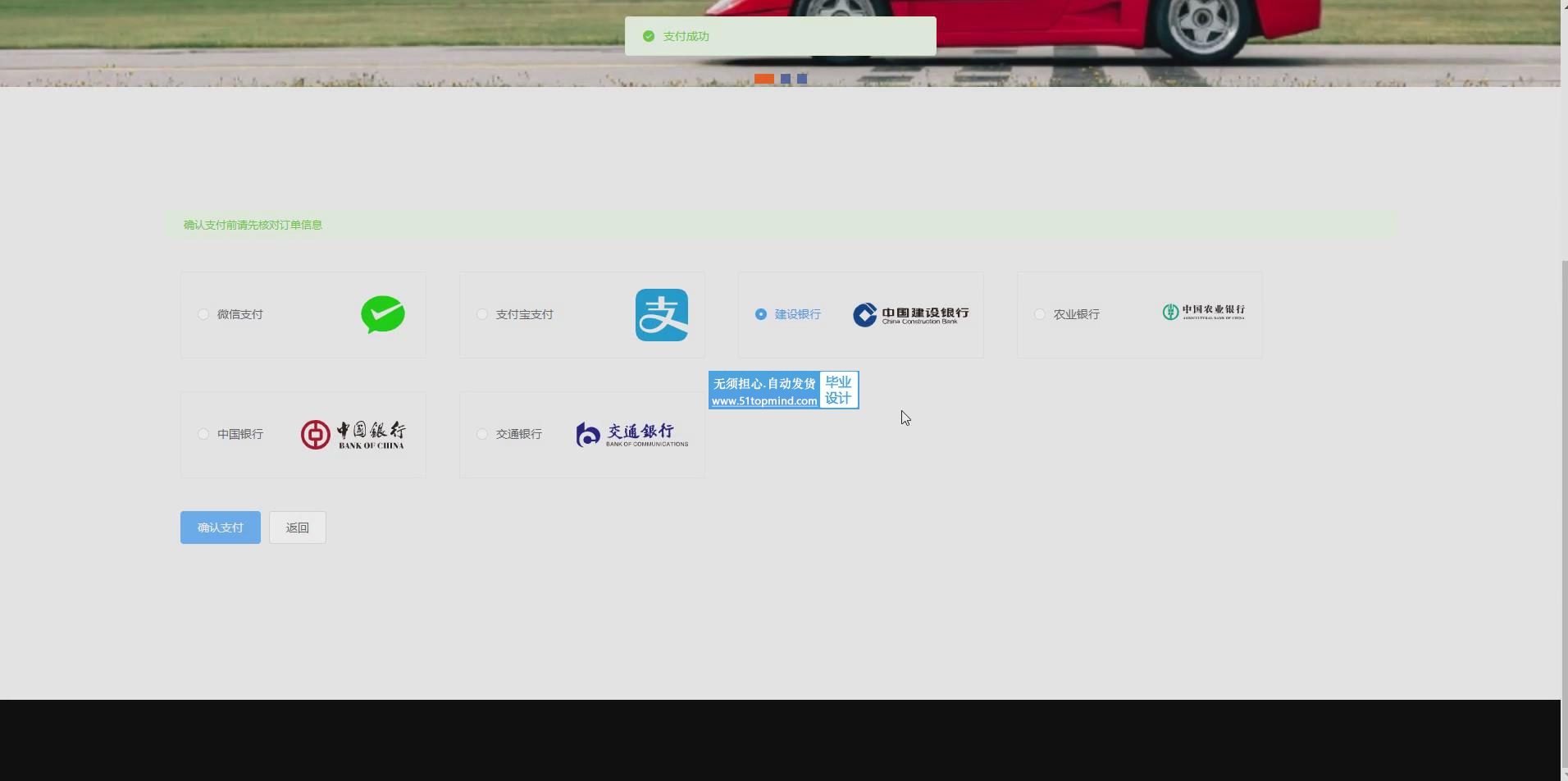Click the green WeChat Pay logo
This screenshot has height=781, width=1568.
click(x=383, y=315)
